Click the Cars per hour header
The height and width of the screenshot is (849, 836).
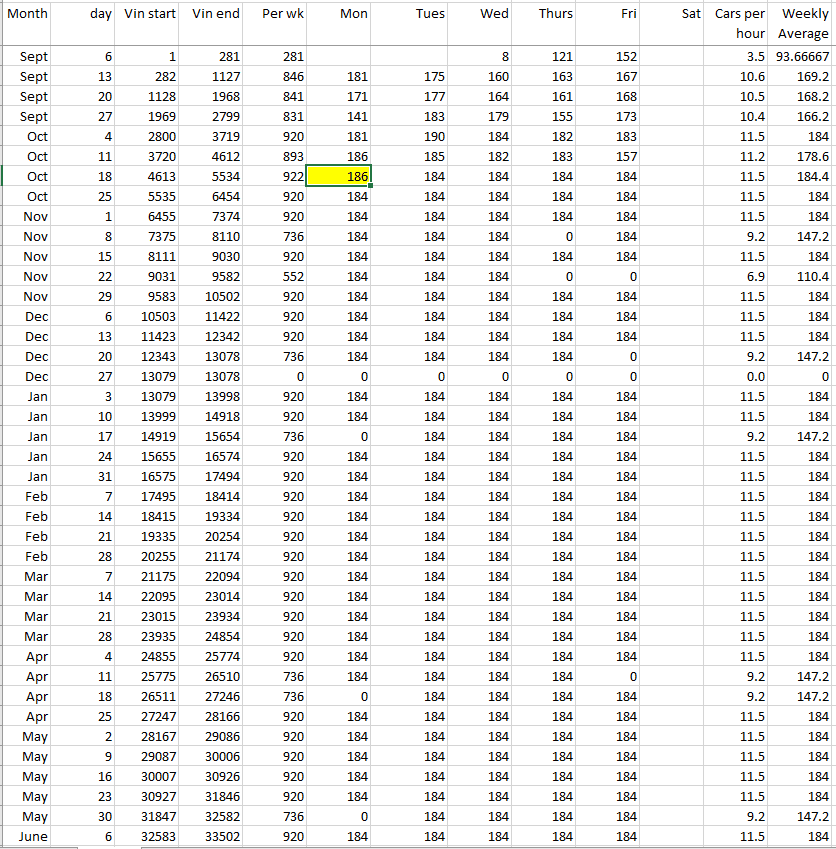point(739,23)
